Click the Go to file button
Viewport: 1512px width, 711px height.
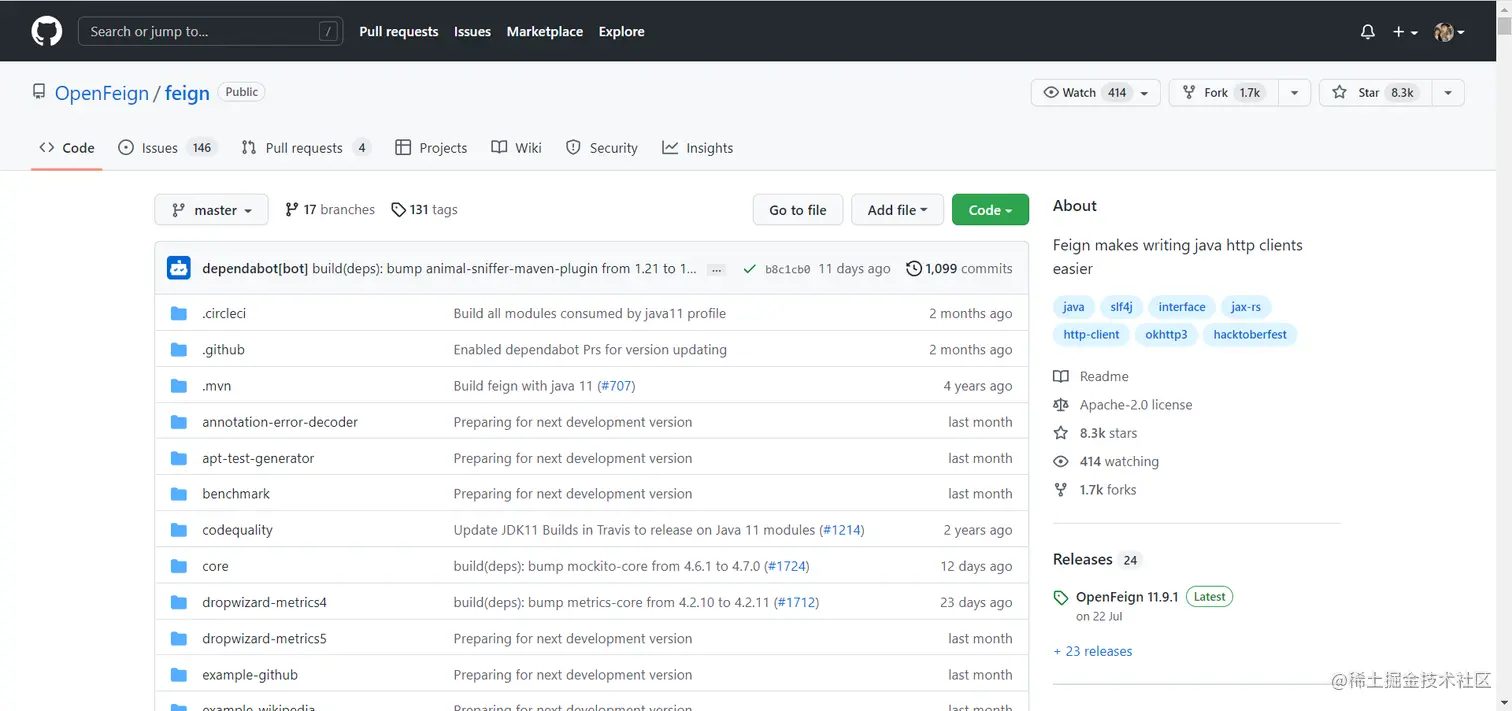(798, 210)
